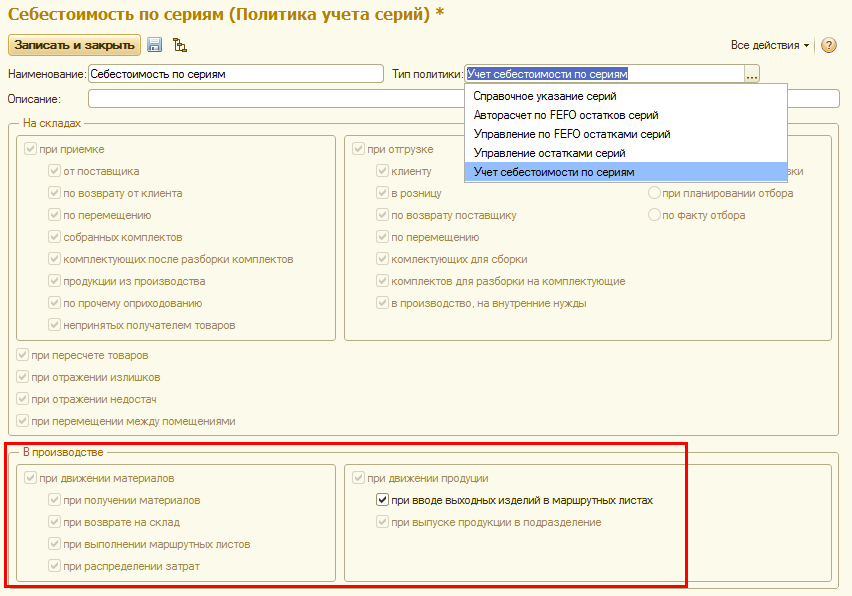Toggle 'при возврате на склад' checkbox
Image resolution: width=852 pixels, height=596 pixels.
coord(54,522)
